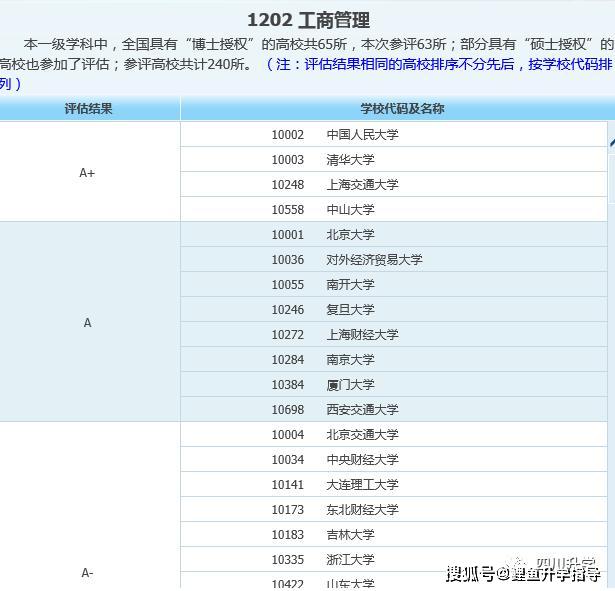
Task: Click the blue note about 评估结果相同 ranking
Action: pos(440,64)
